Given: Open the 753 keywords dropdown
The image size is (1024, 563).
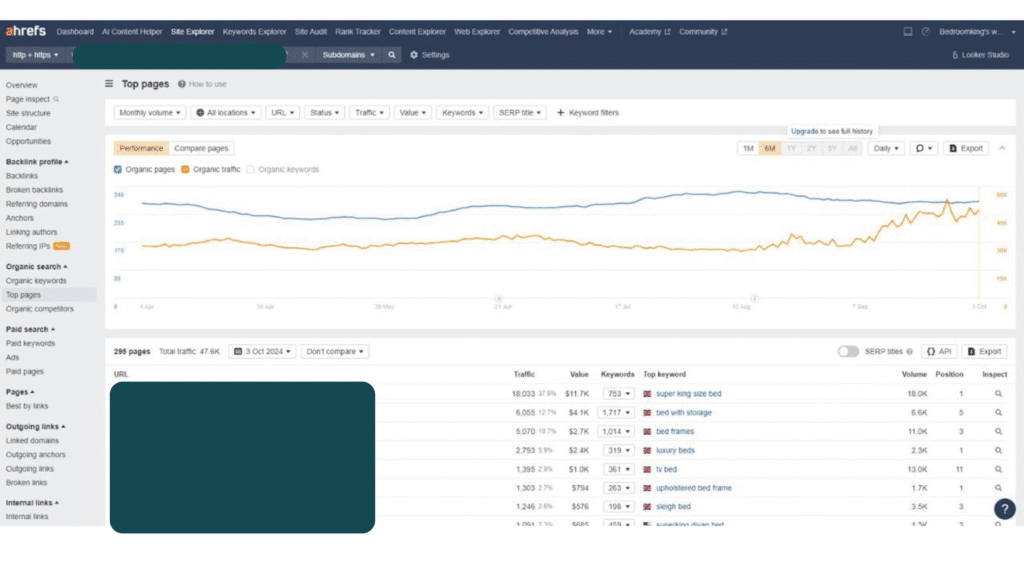Looking at the screenshot, I should [620, 394].
